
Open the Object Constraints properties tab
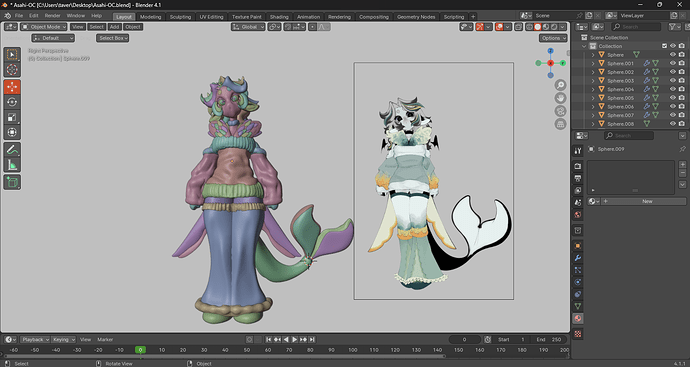578,294
